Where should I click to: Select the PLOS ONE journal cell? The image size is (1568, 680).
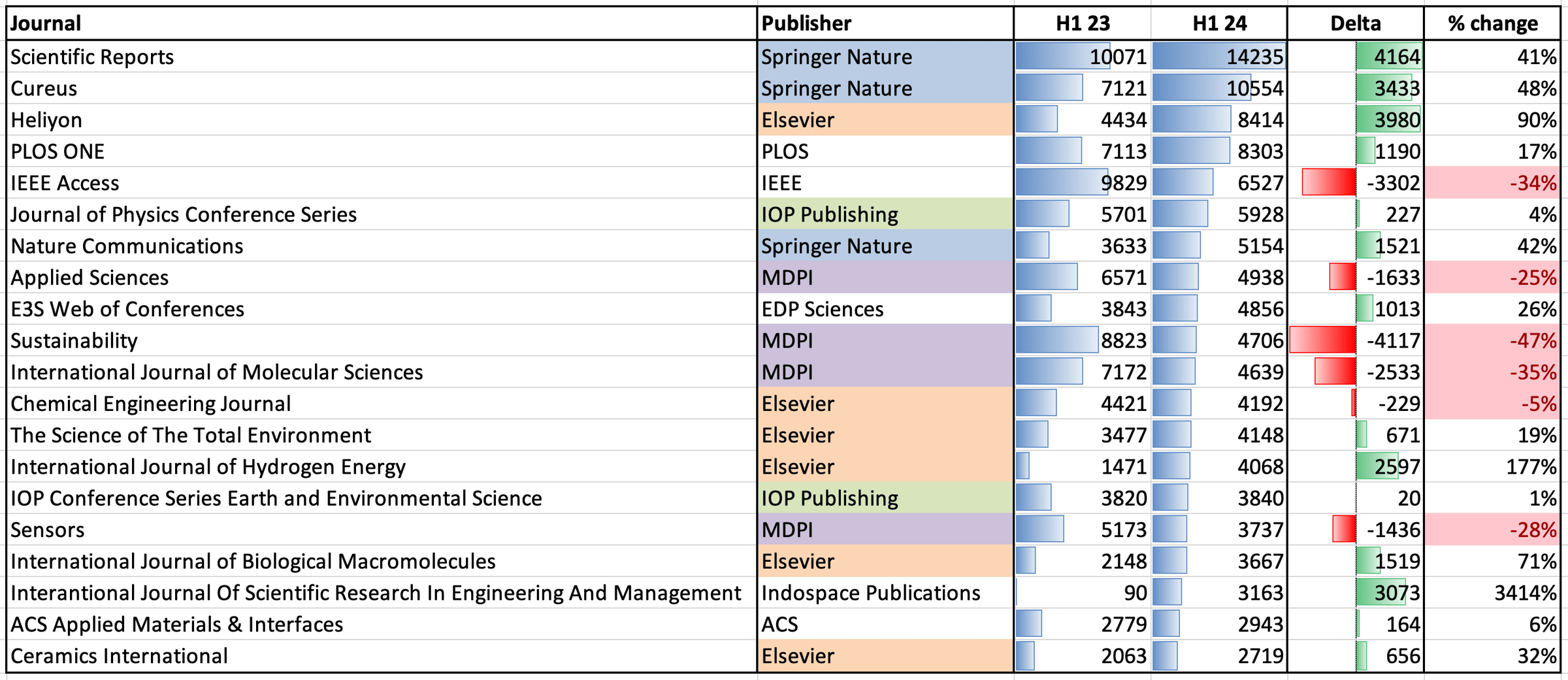[382, 152]
